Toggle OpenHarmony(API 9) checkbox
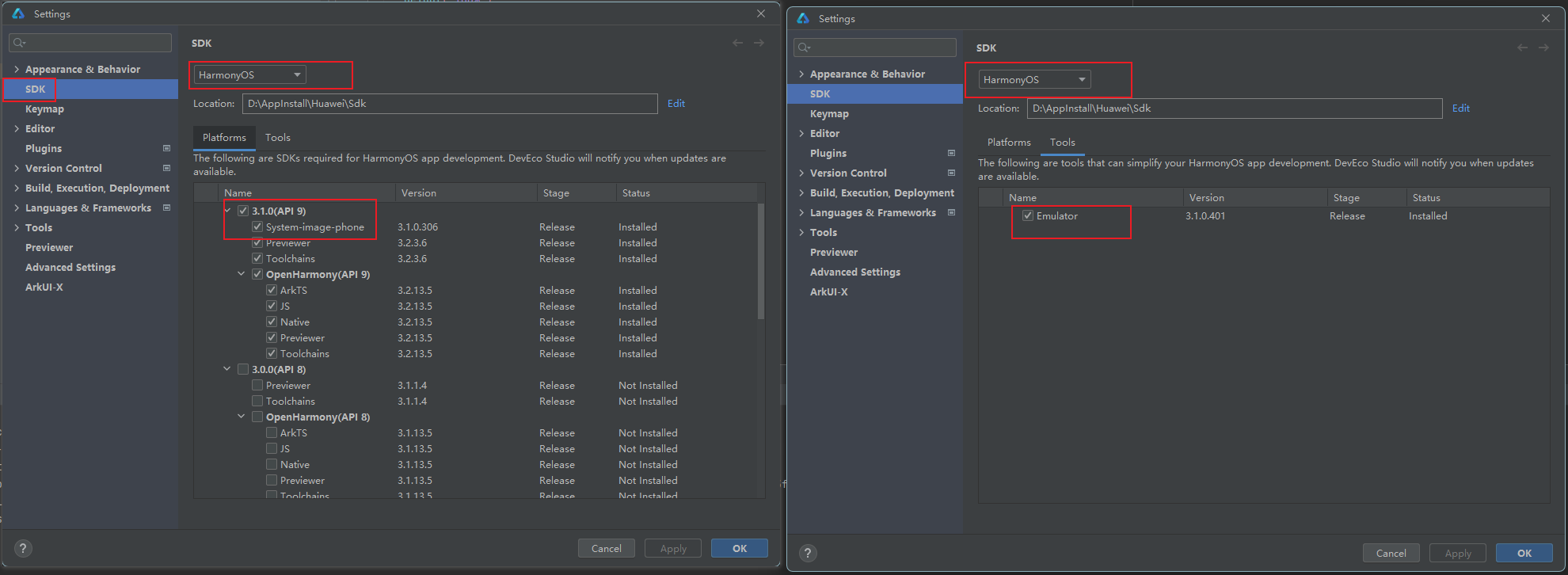 click(257, 274)
